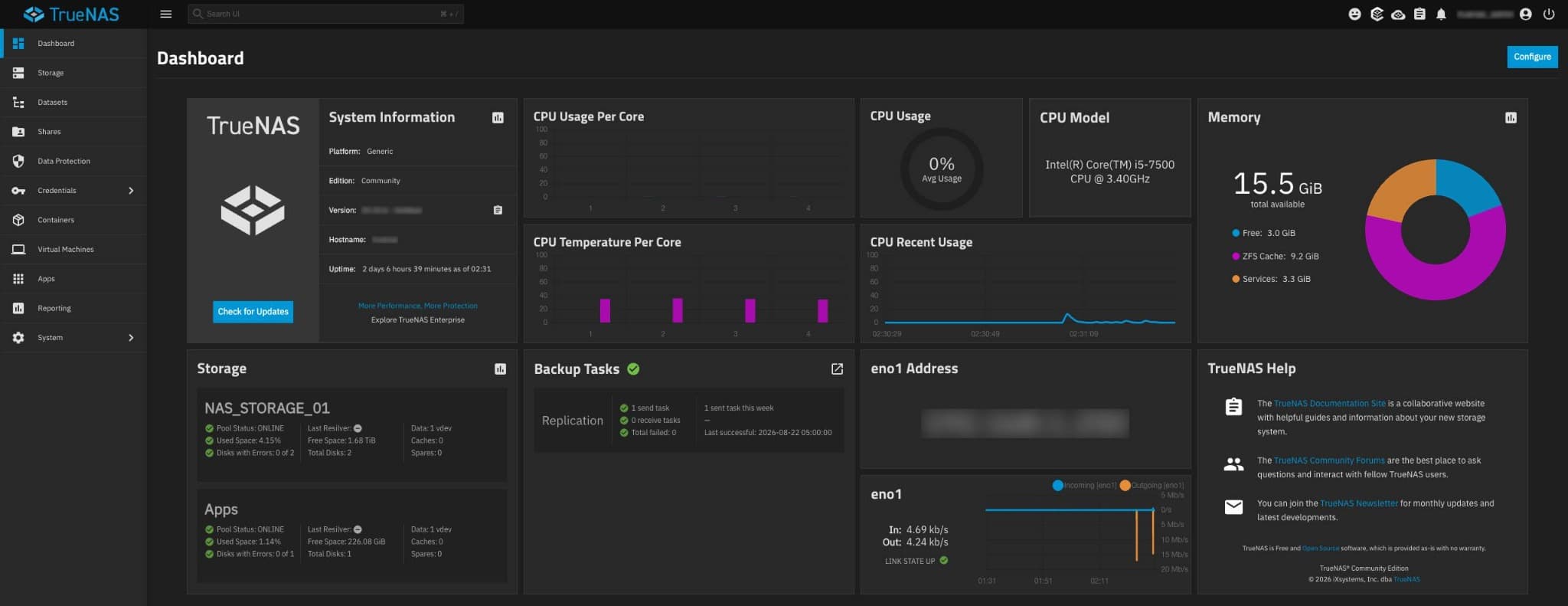Focus the Search UI field
The image size is (1568, 606).
325,14
